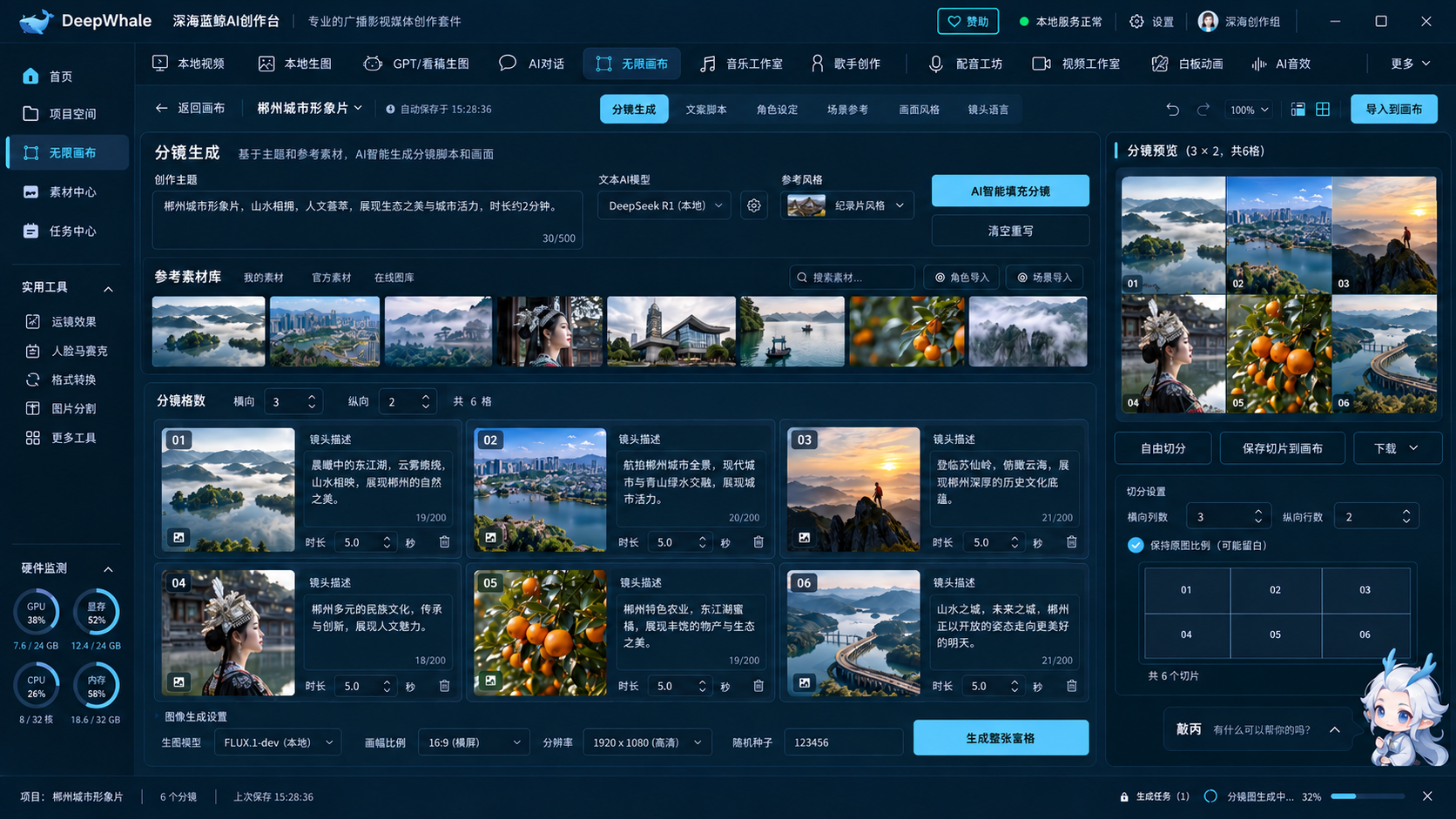The width and height of the screenshot is (1456, 819).
Task: Click image icon on shot 02 thumbnail
Action: coord(491,538)
